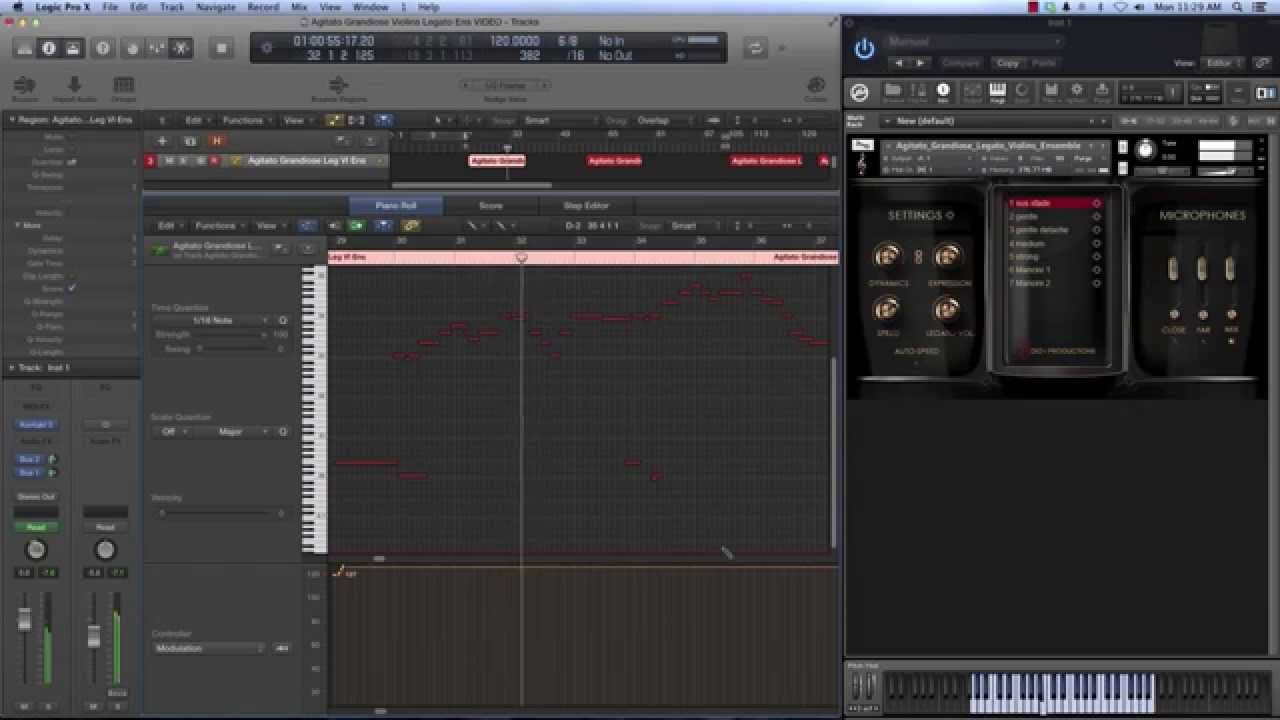This screenshot has height=720, width=1280.
Task: Click the Kontakt keyboard view icon
Action: pyautogui.click(x=997, y=92)
